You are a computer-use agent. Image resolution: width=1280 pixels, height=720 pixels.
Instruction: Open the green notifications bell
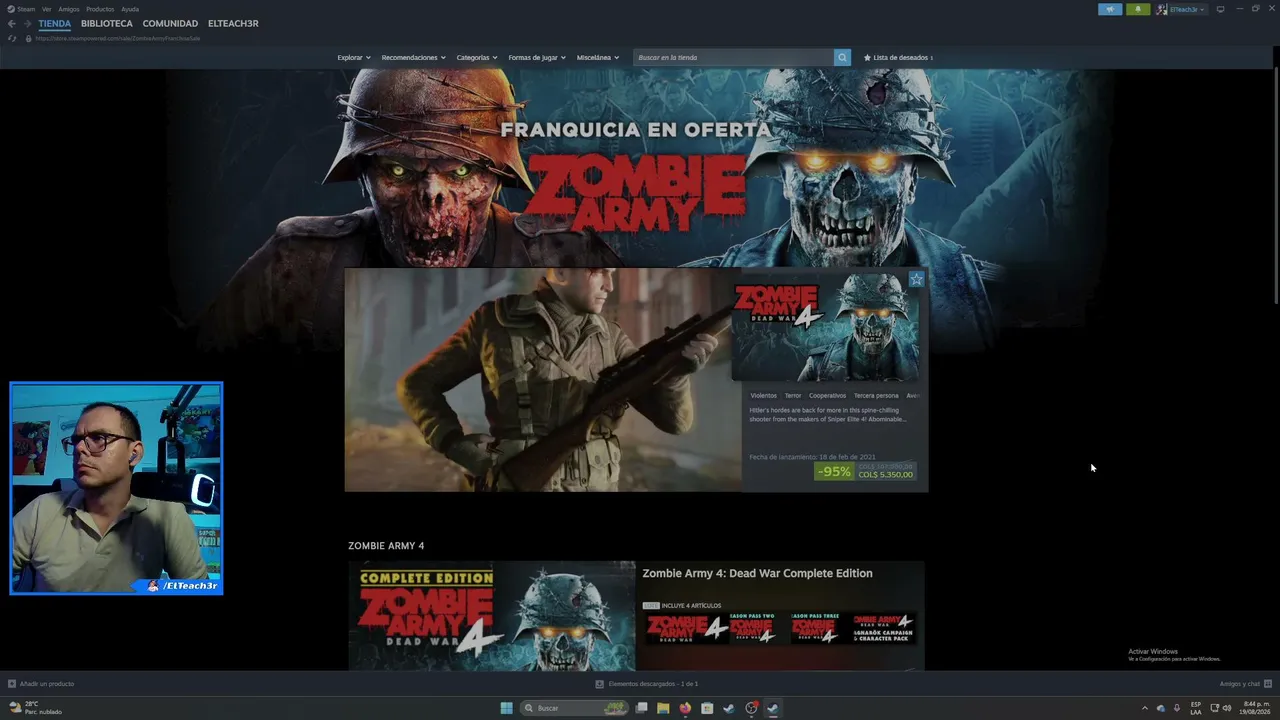1138,9
